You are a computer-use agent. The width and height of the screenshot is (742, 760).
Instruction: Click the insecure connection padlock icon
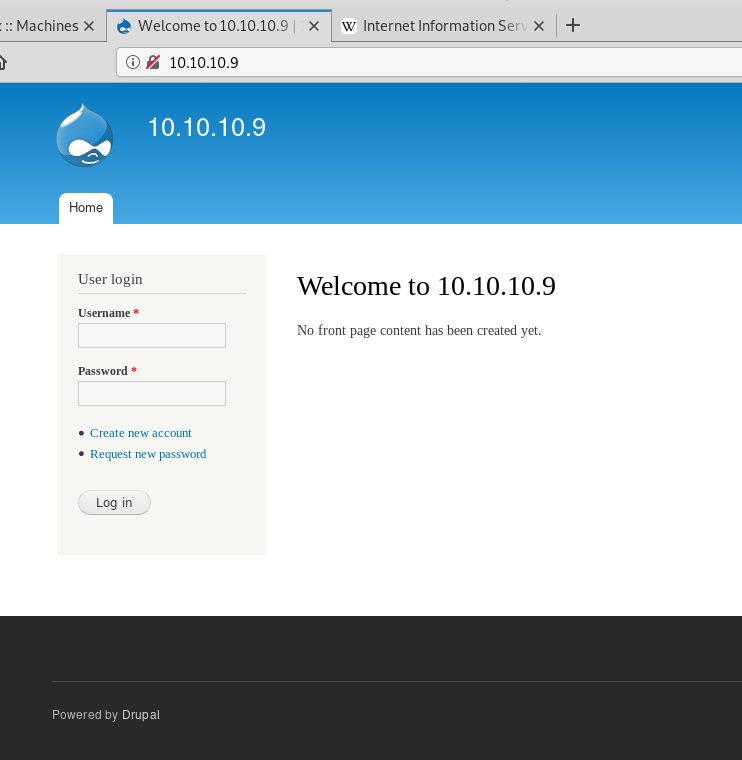click(x=153, y=63)
